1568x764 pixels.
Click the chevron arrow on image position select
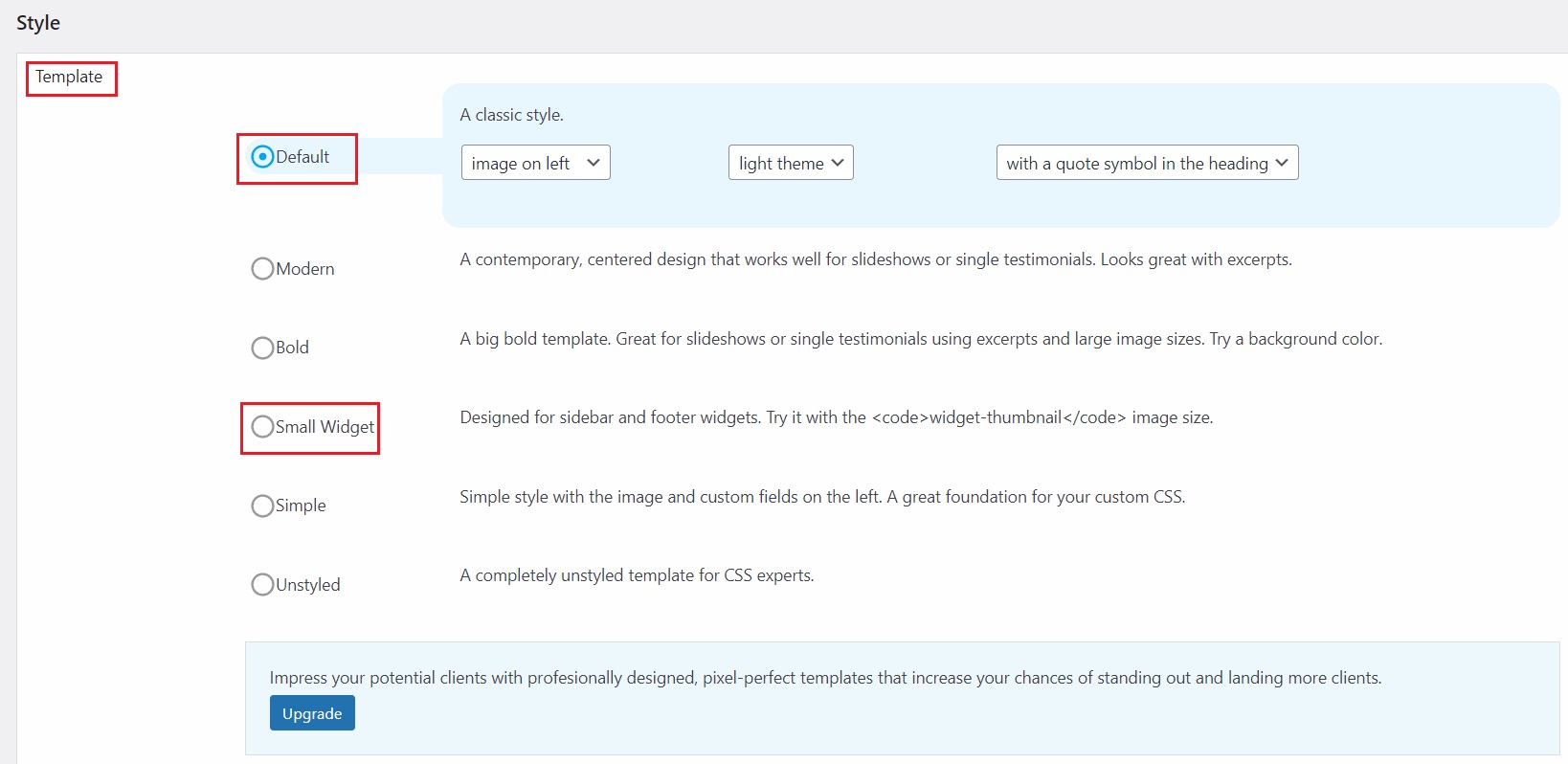tap(594, 163)
